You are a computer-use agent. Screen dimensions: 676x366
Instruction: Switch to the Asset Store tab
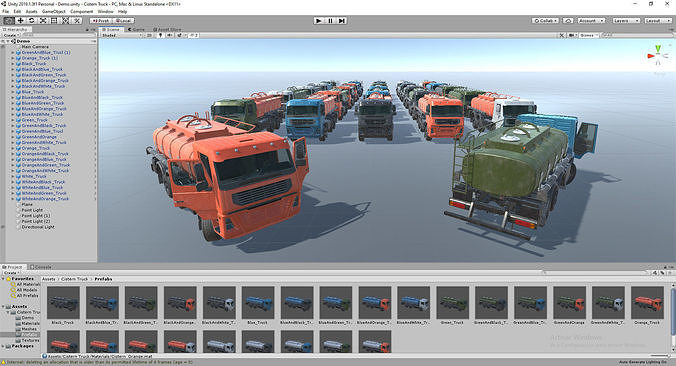[x=167, y=29]
